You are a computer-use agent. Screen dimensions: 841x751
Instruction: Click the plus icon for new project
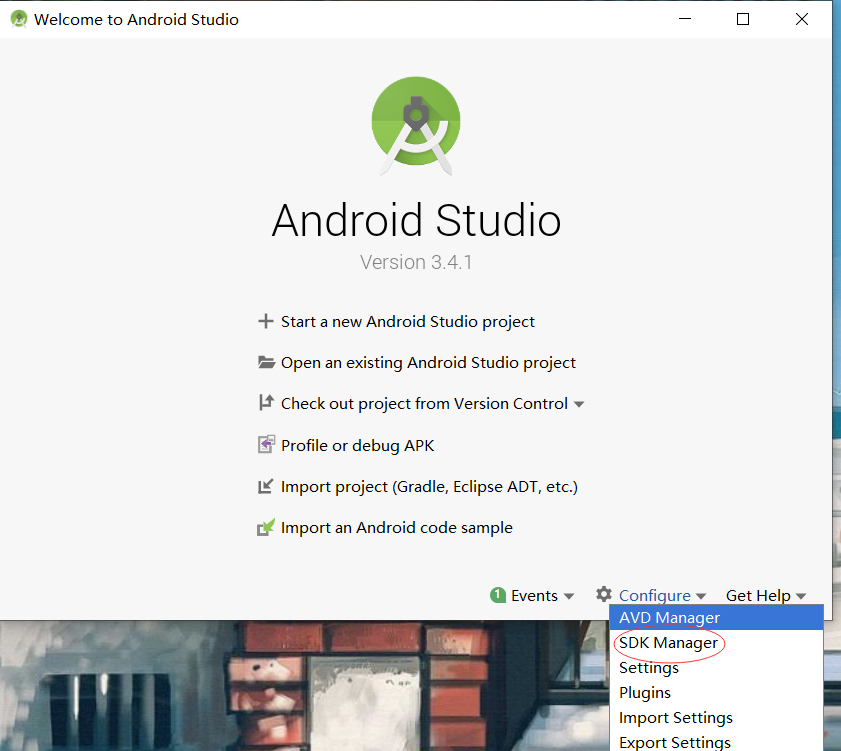(265, 321)
